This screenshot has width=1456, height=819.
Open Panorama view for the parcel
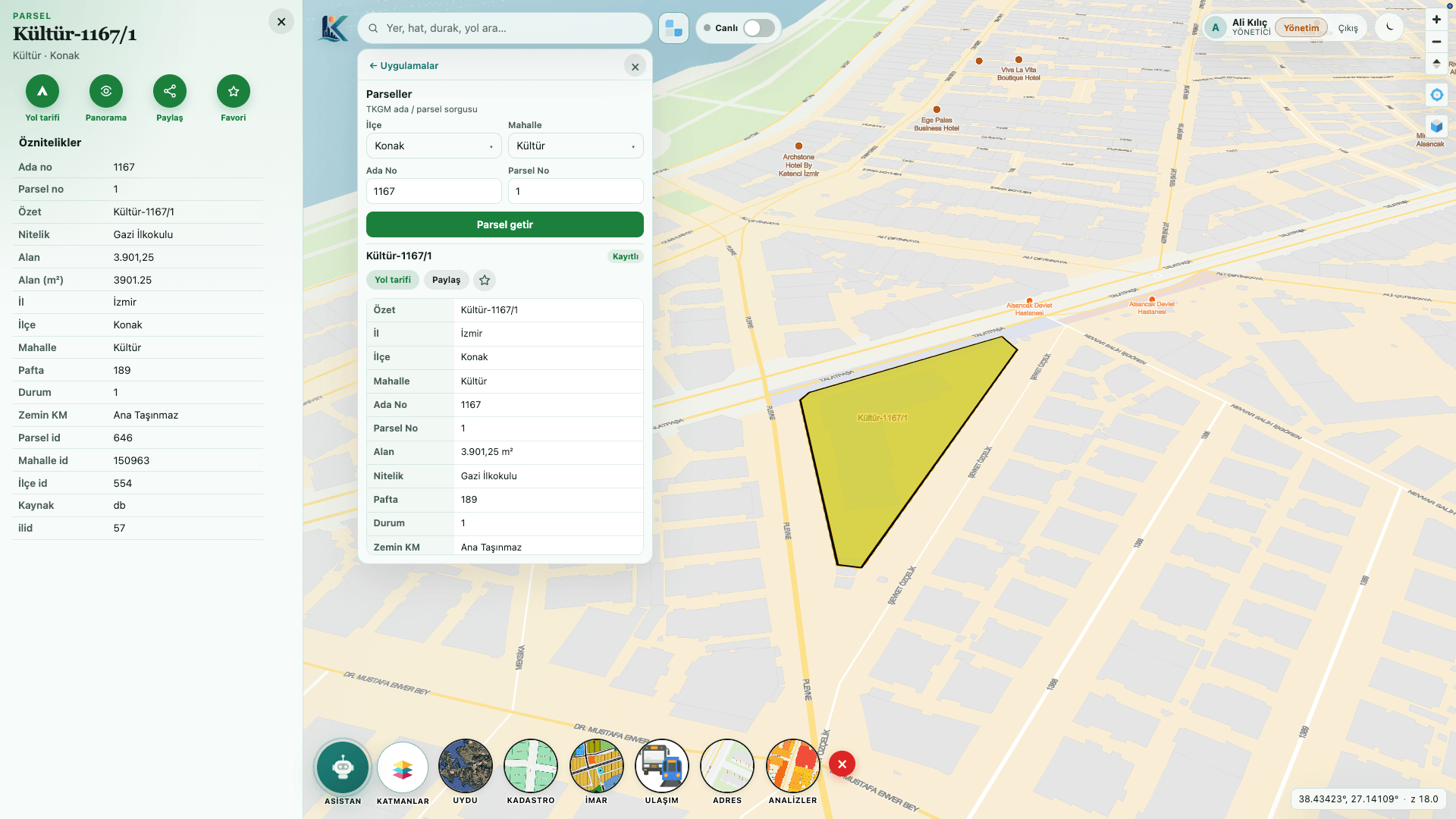(106, 91)
